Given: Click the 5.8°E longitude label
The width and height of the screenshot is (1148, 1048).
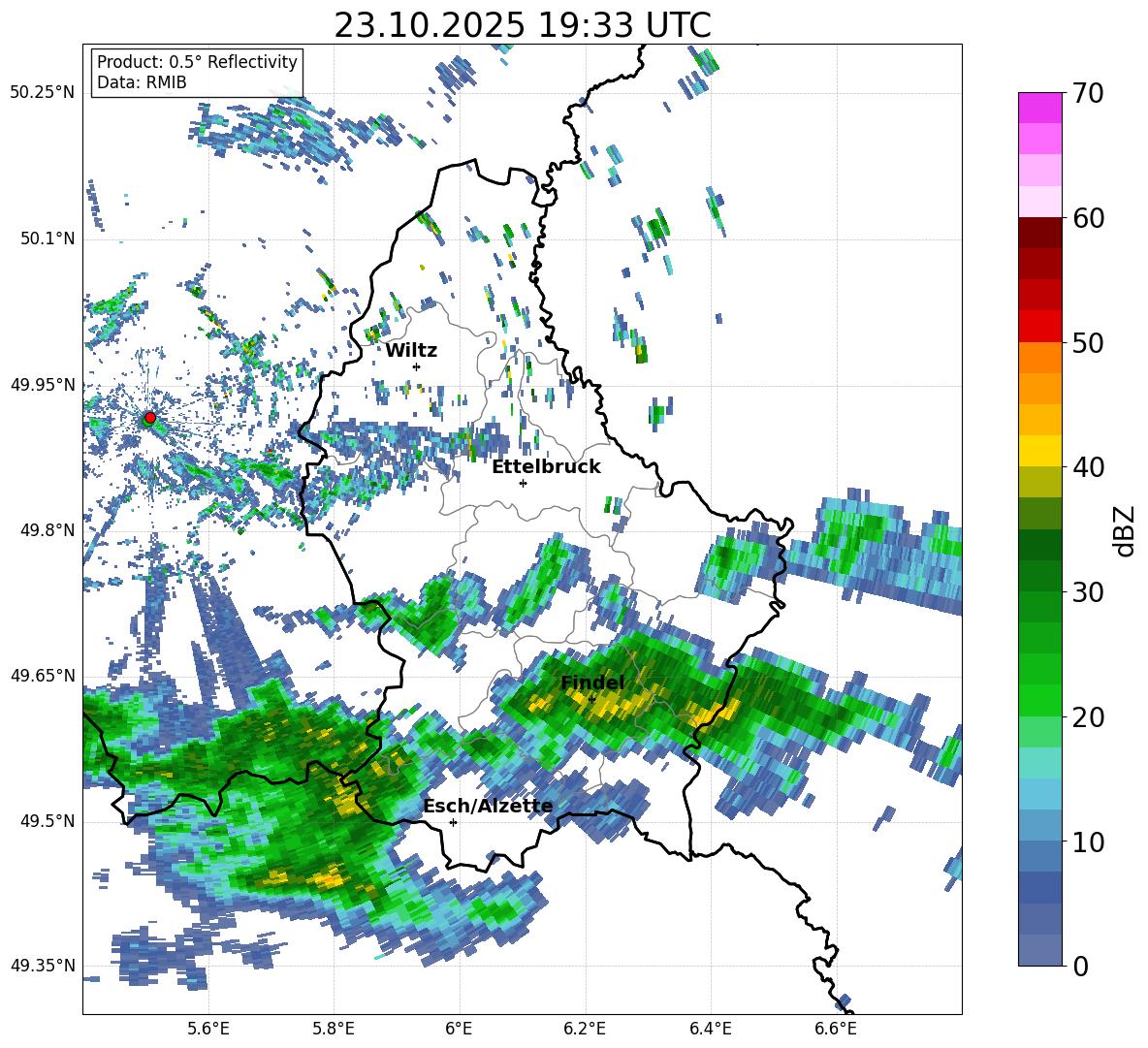Looking at the screenshot, I should [x=334, y=1029].
